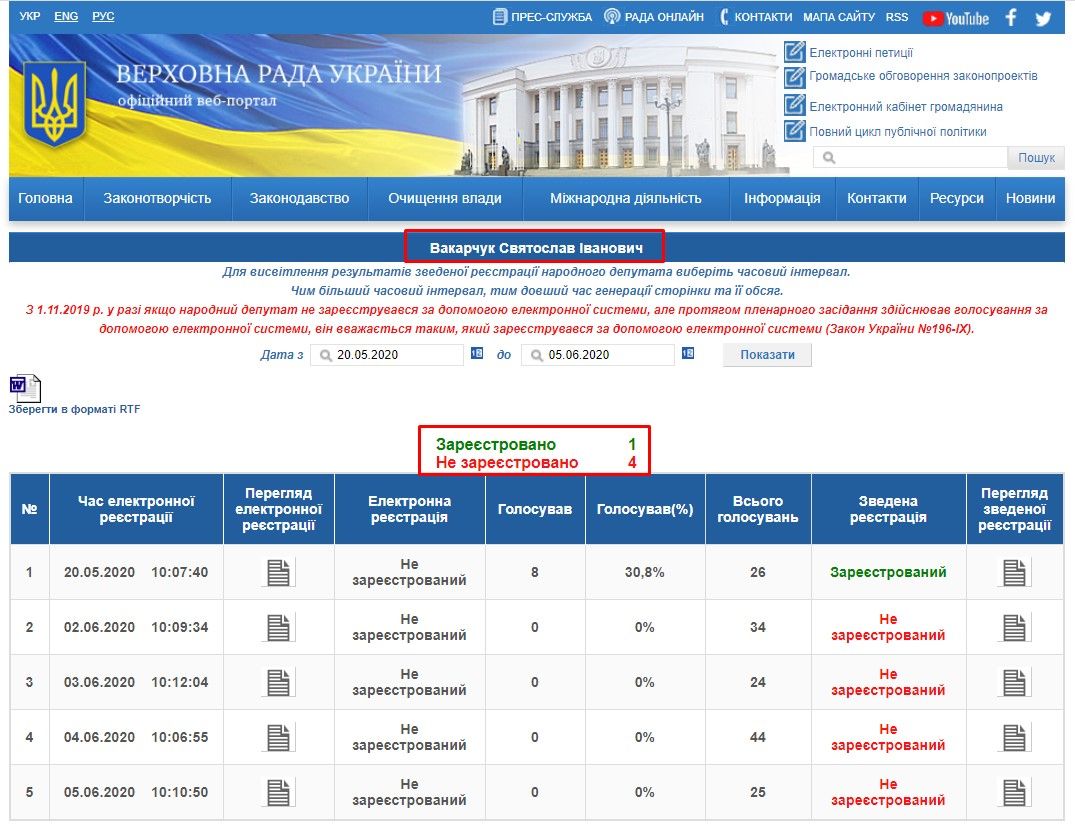This screenshot has height=830, width=1075.
Task: Open the Законотворчість menu
Action: click(157, 198)
